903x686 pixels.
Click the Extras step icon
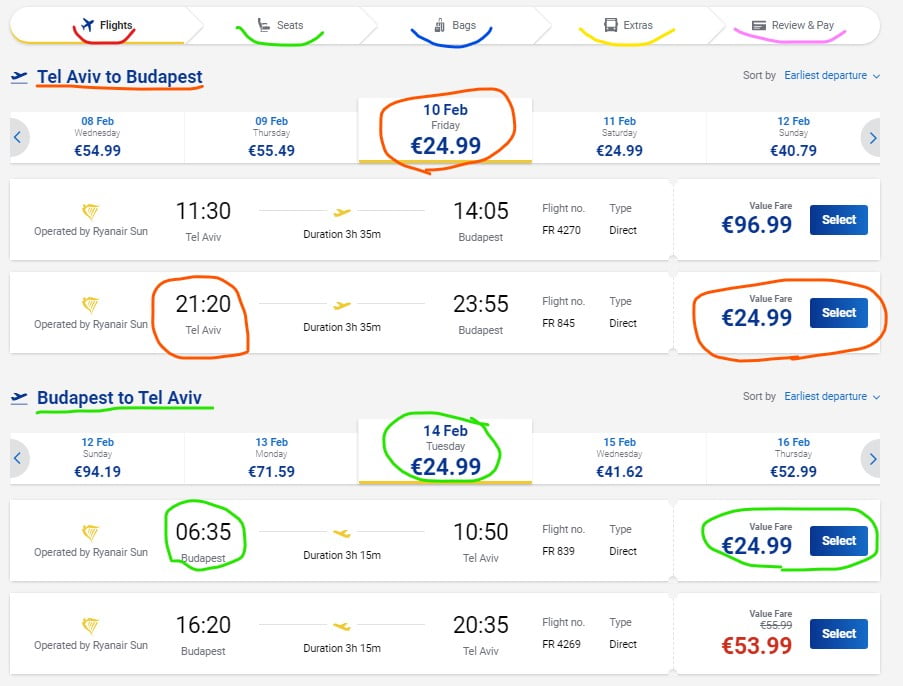pyautogui.click(x=611, y=25)
